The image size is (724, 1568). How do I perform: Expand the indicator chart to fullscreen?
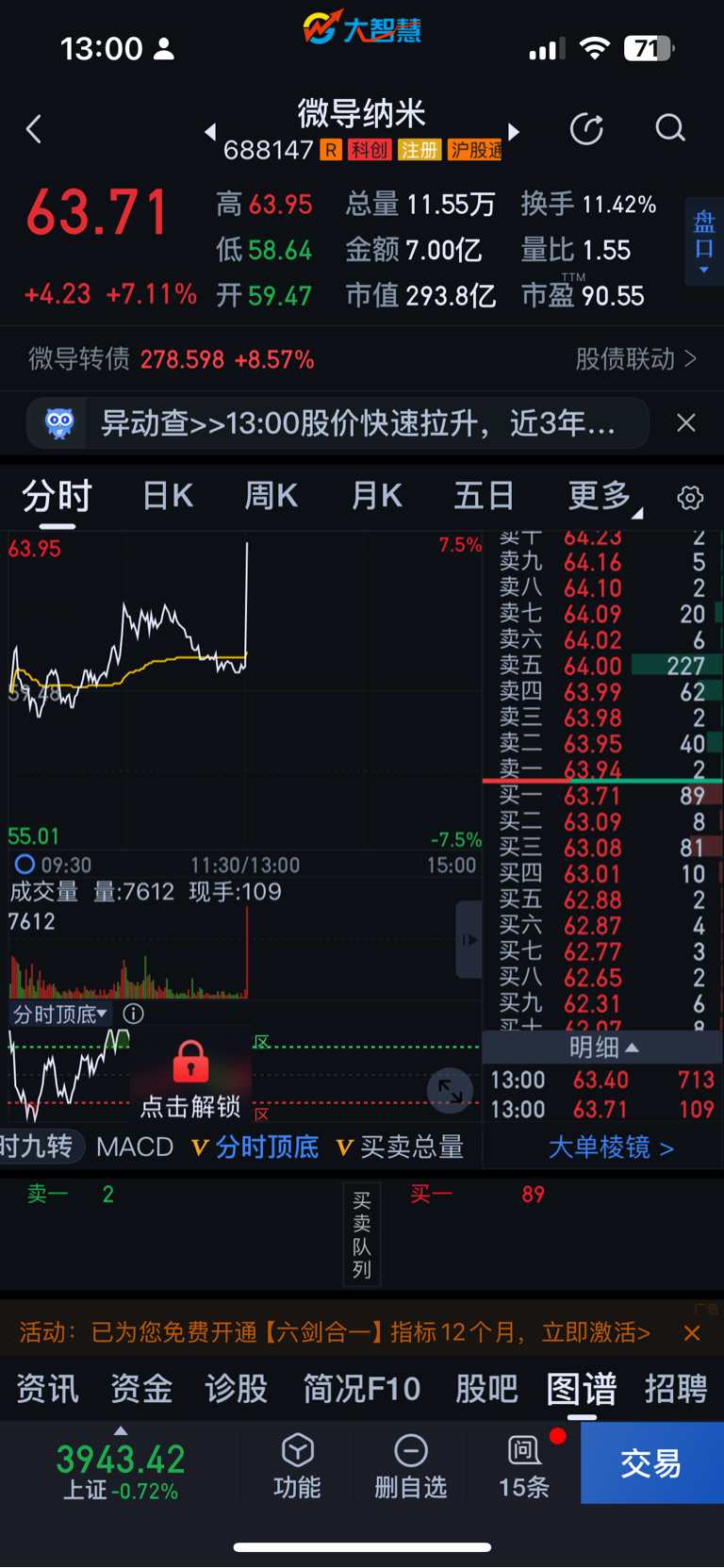coord(451,1092)
